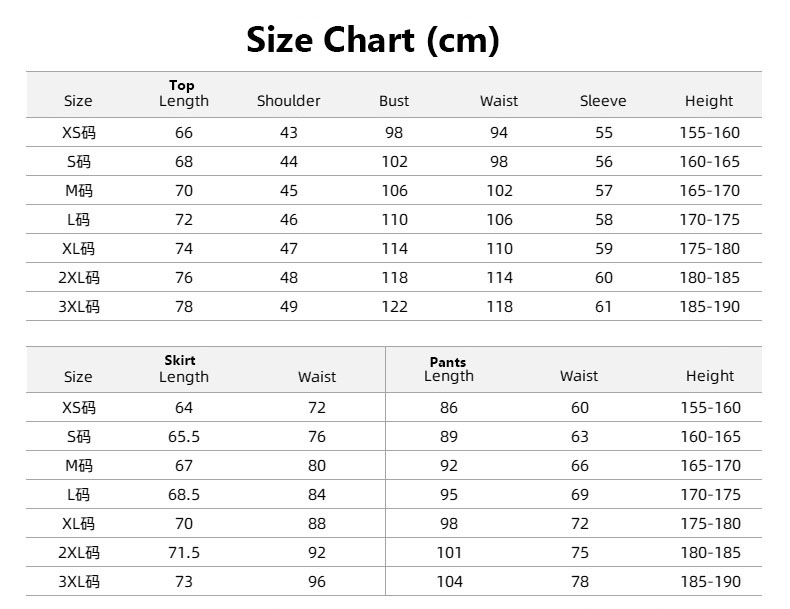Image resolution: width=790 pixels, height=609 pixels.
Task: Select the Top Length column header
Action: pyautogui.click(x=184, y=94)
